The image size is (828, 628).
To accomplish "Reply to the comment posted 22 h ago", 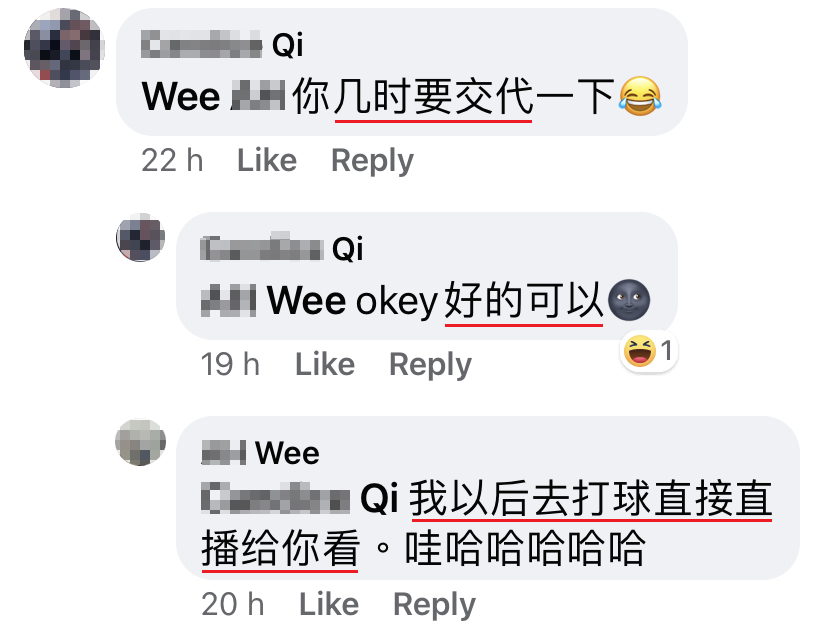I will tap(372, 161).
